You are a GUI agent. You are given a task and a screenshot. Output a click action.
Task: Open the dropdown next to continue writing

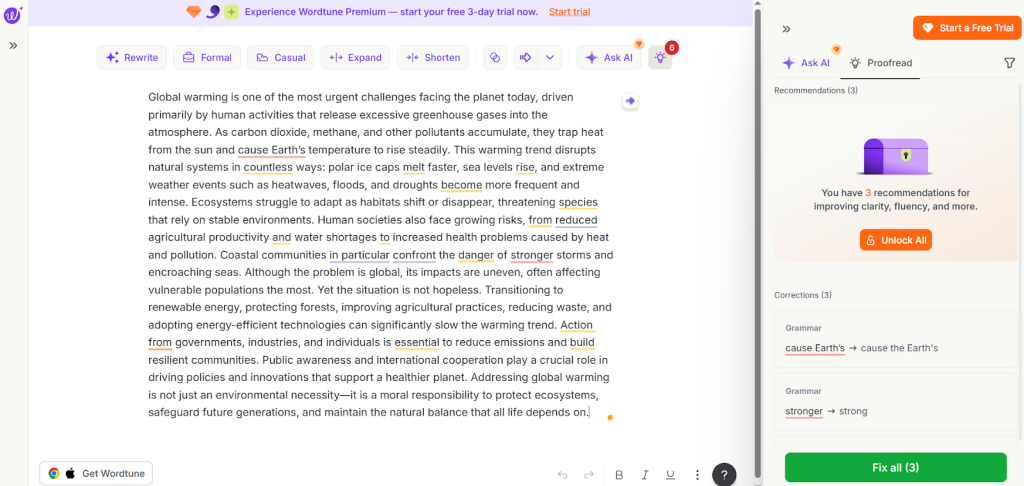[550, 57]
